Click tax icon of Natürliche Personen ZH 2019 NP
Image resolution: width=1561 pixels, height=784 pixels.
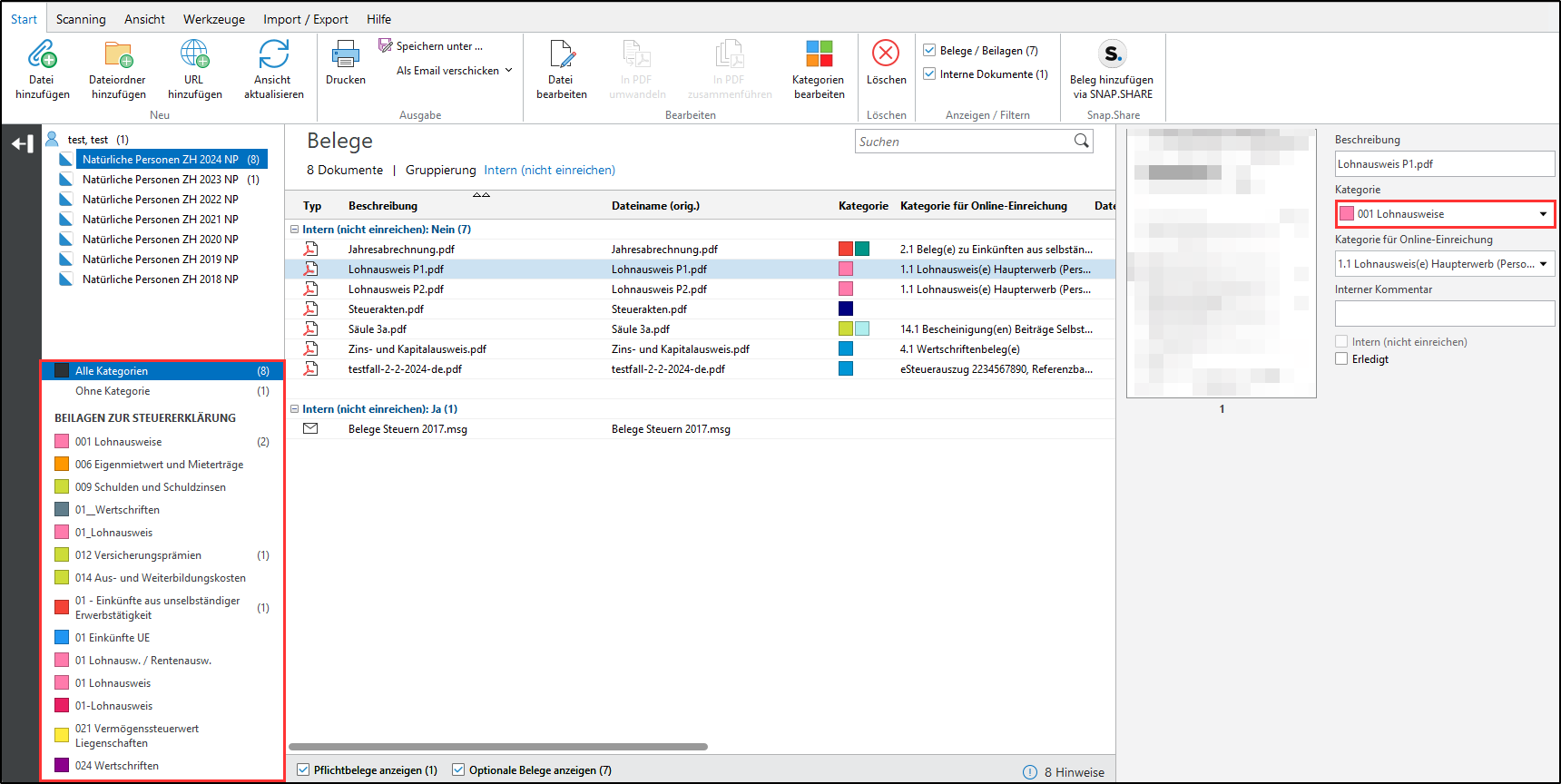65,259
